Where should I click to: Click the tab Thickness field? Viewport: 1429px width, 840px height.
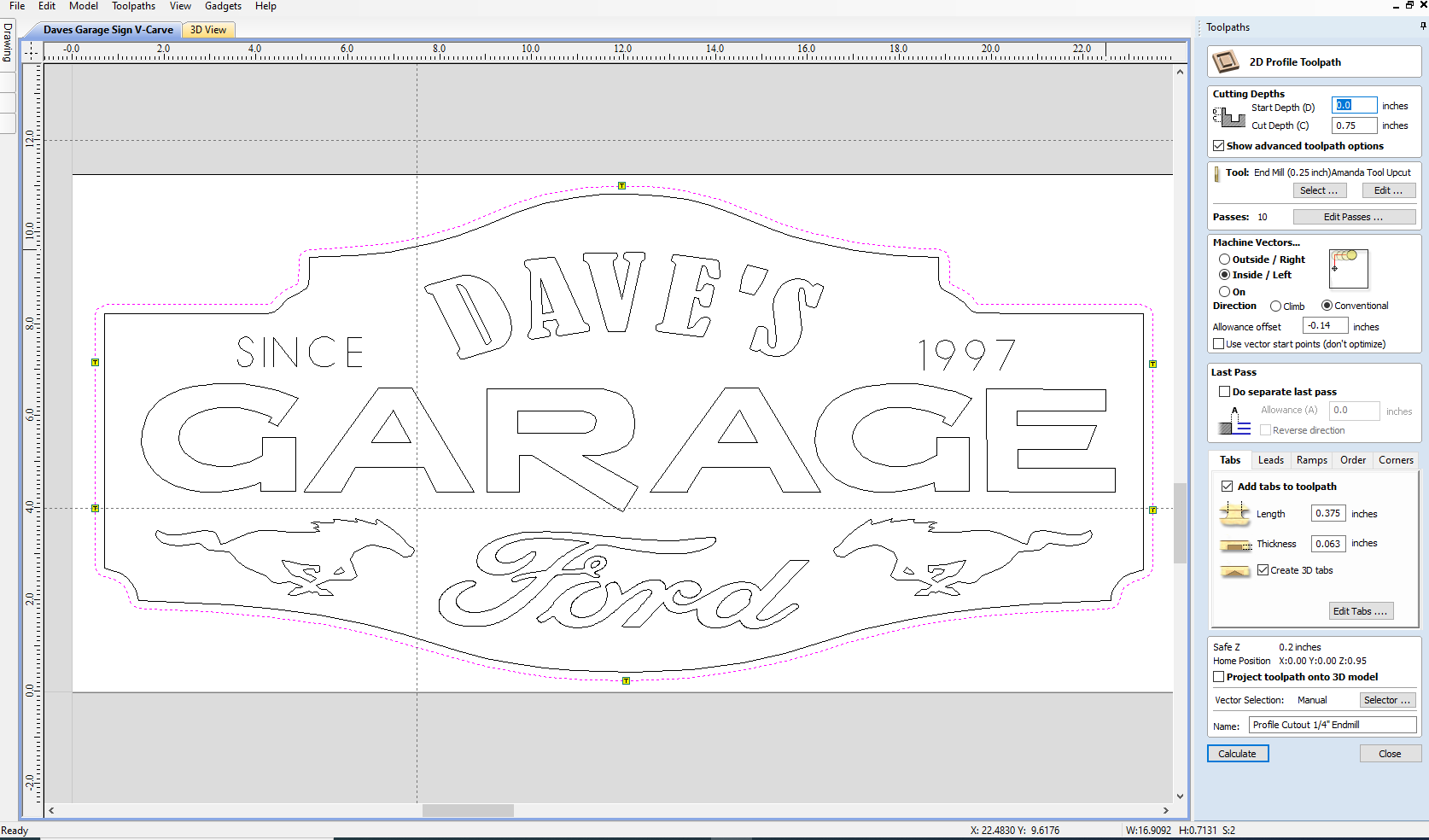tap(1328, 544)
